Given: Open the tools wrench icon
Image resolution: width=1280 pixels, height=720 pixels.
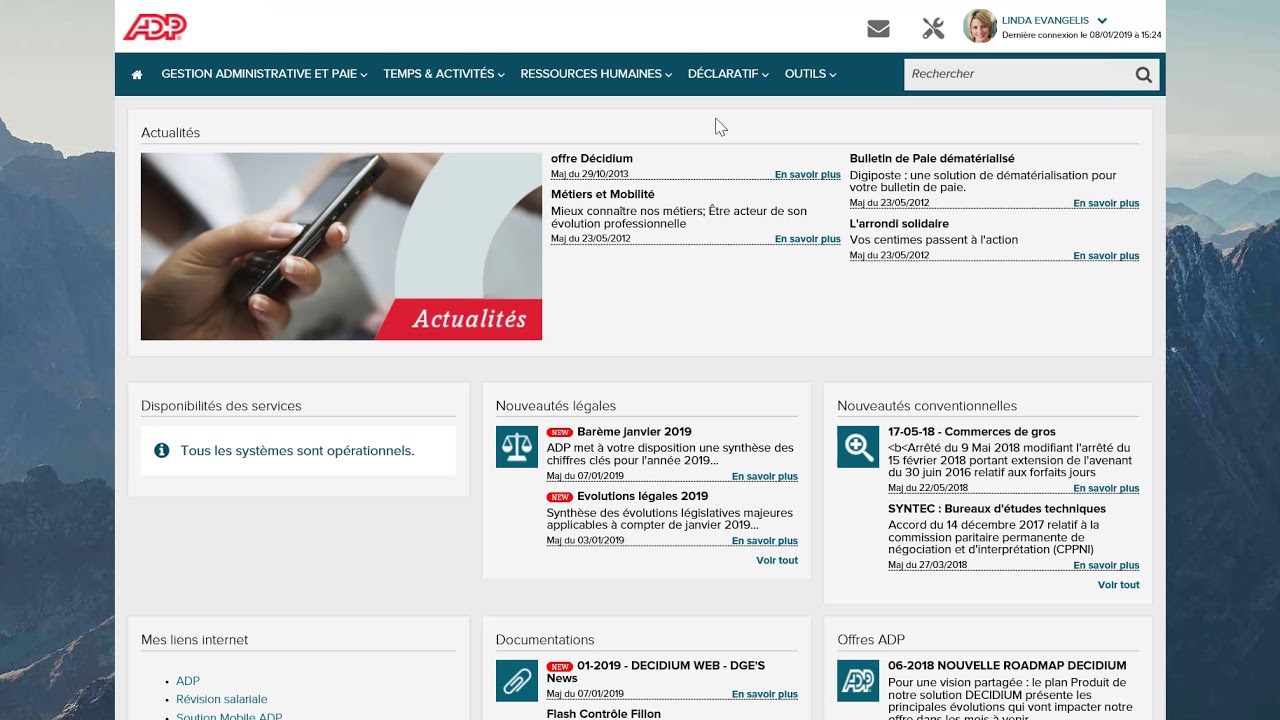Looking at the screenshot, I should click(x=933, y=29).
